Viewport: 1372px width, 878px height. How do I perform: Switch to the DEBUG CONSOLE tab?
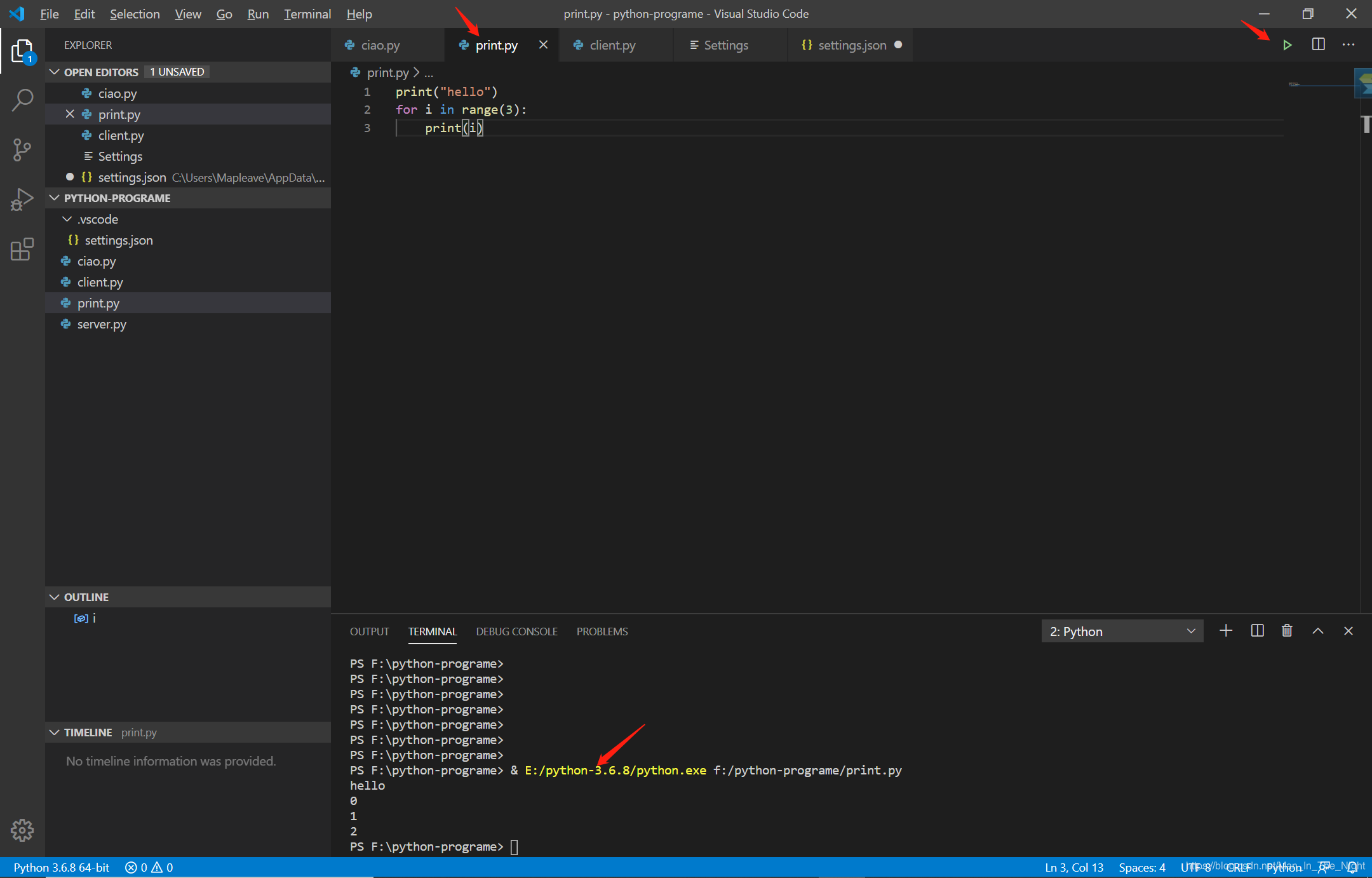point(516,631)
